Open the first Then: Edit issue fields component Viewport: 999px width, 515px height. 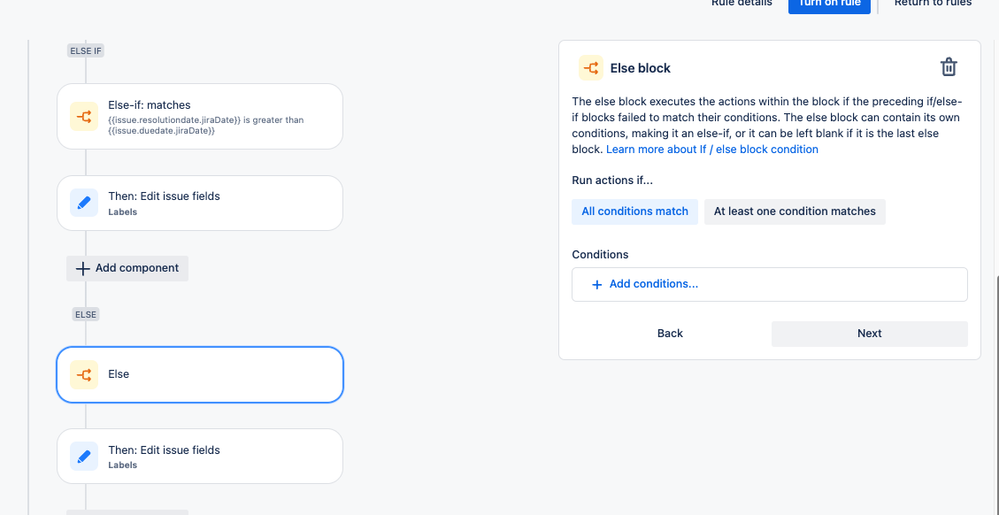coord(200,203)
